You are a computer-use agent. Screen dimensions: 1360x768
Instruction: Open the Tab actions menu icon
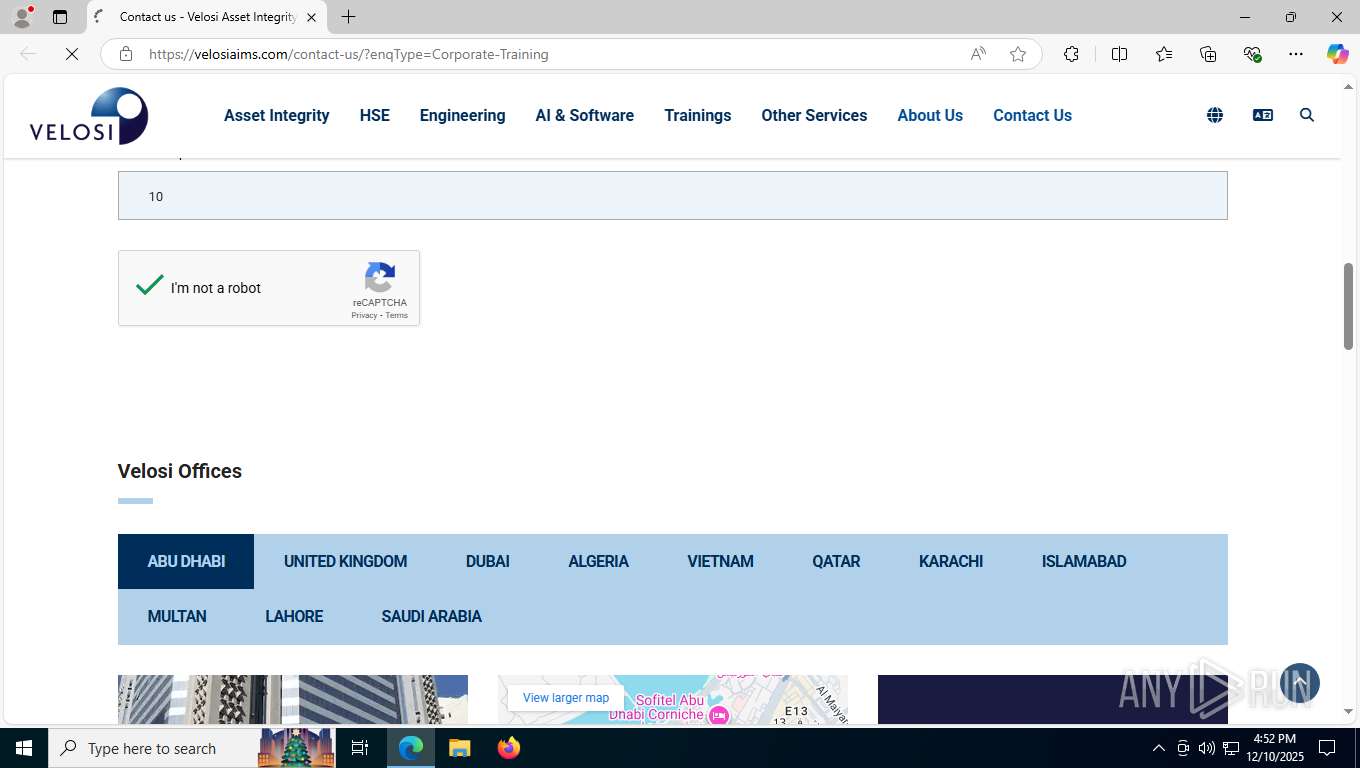[x=60, y=17]
